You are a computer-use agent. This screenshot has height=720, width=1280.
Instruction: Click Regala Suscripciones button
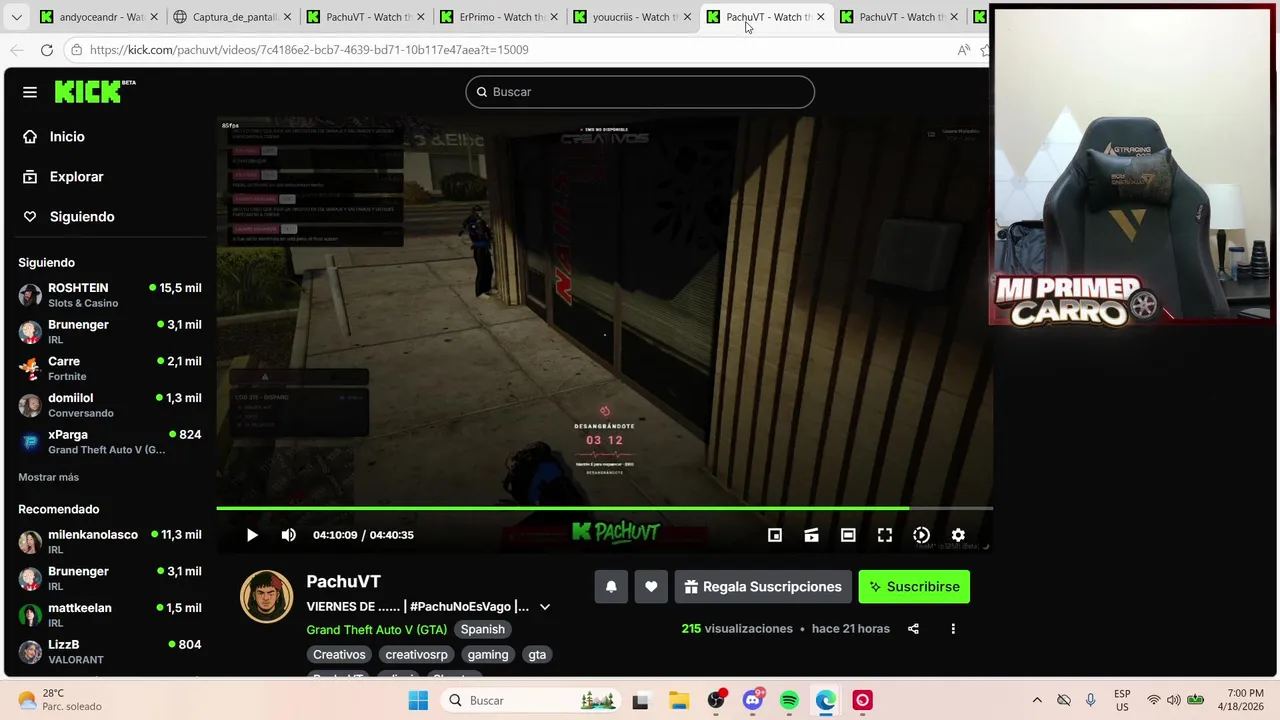(763, 587)
